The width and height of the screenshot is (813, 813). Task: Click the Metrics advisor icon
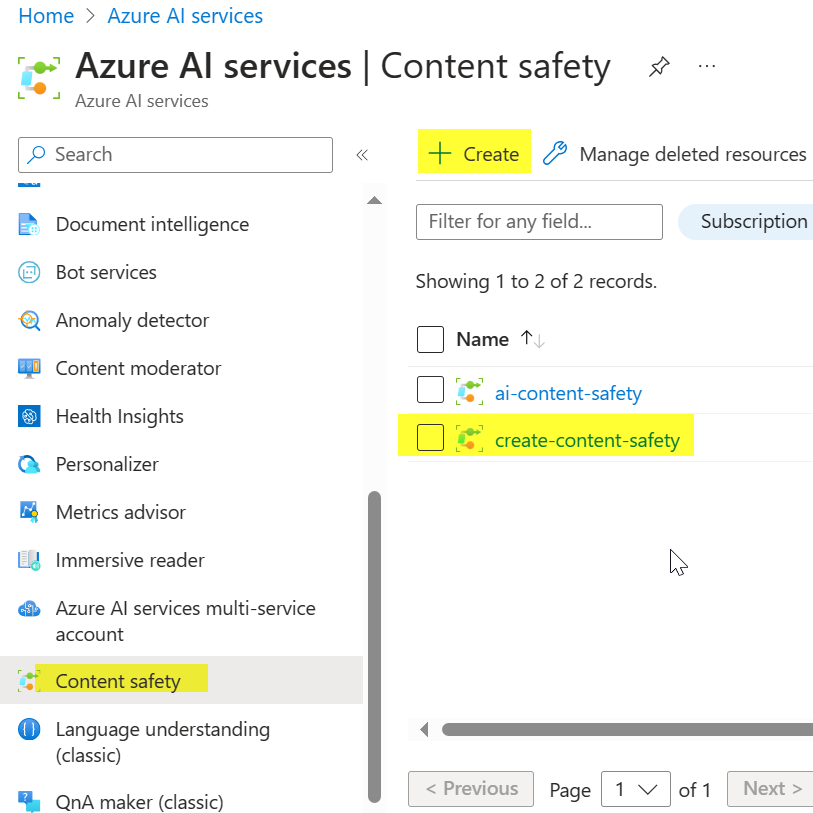(x=29, y=512)
